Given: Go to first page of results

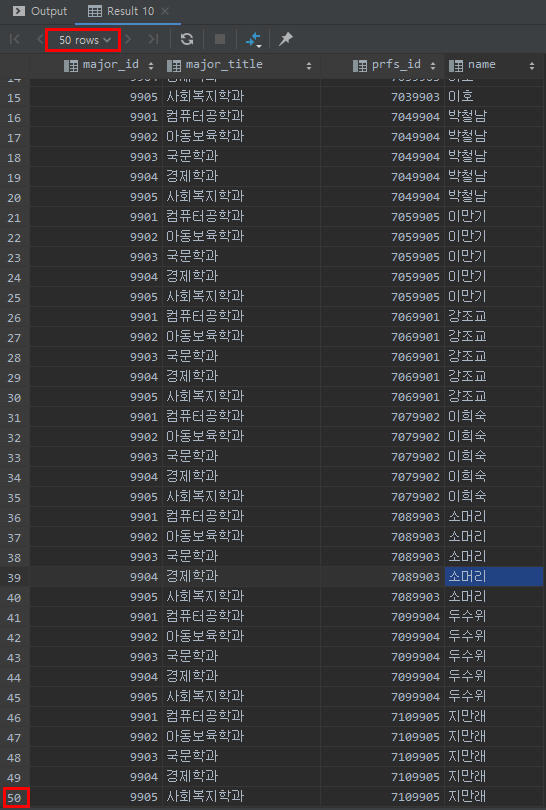Looking at the screenshot, I should [x=14, y=39].
